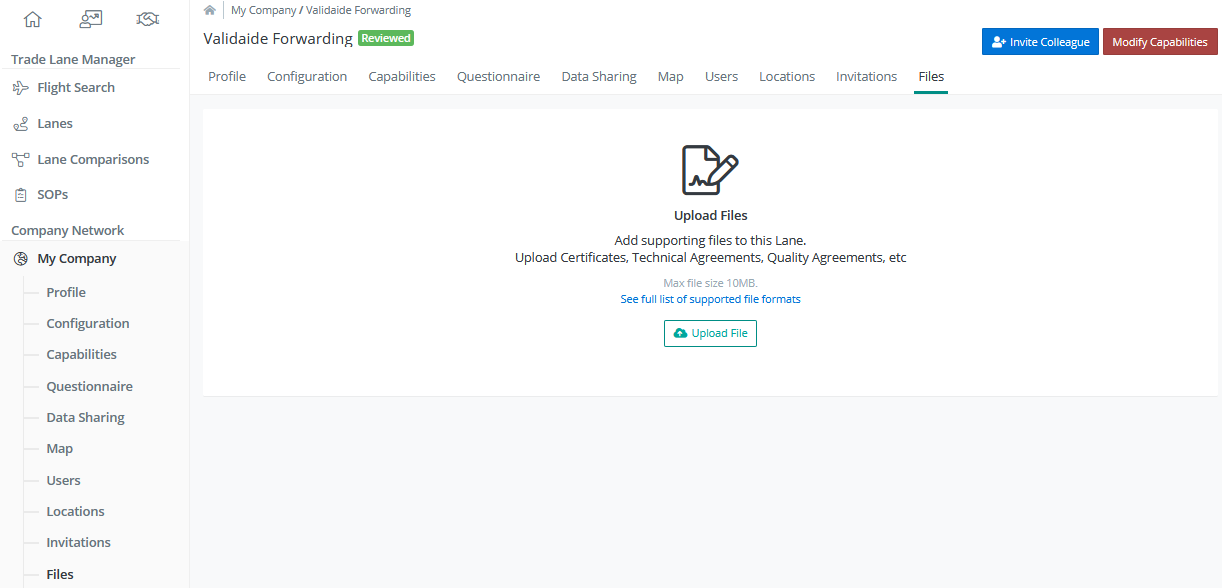This screenshot has width=1222, height=588.
Task: Click the clipboard icon beside SOPs
Action: pyautogui.click(x=20, y=195)
